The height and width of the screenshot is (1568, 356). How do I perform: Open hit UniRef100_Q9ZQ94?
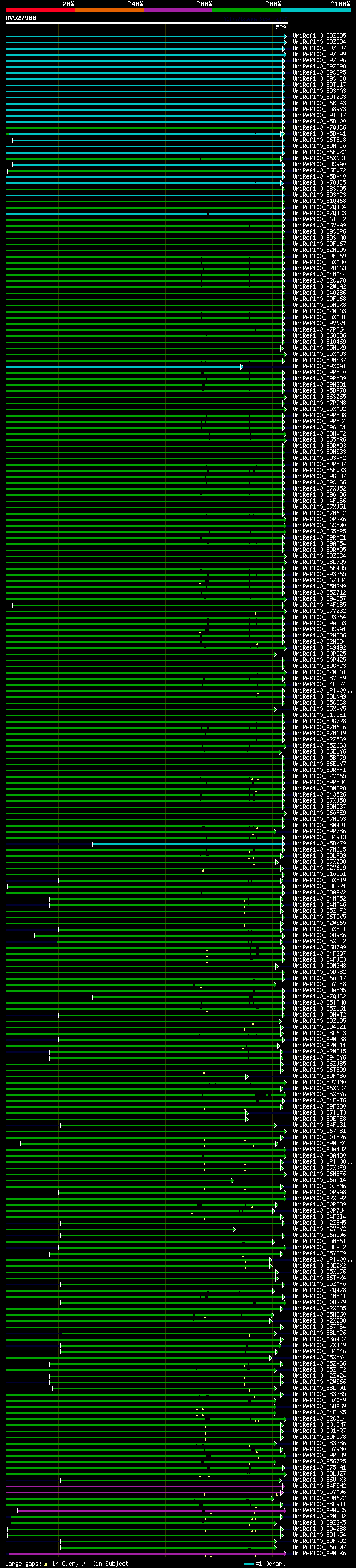point(319,43)
